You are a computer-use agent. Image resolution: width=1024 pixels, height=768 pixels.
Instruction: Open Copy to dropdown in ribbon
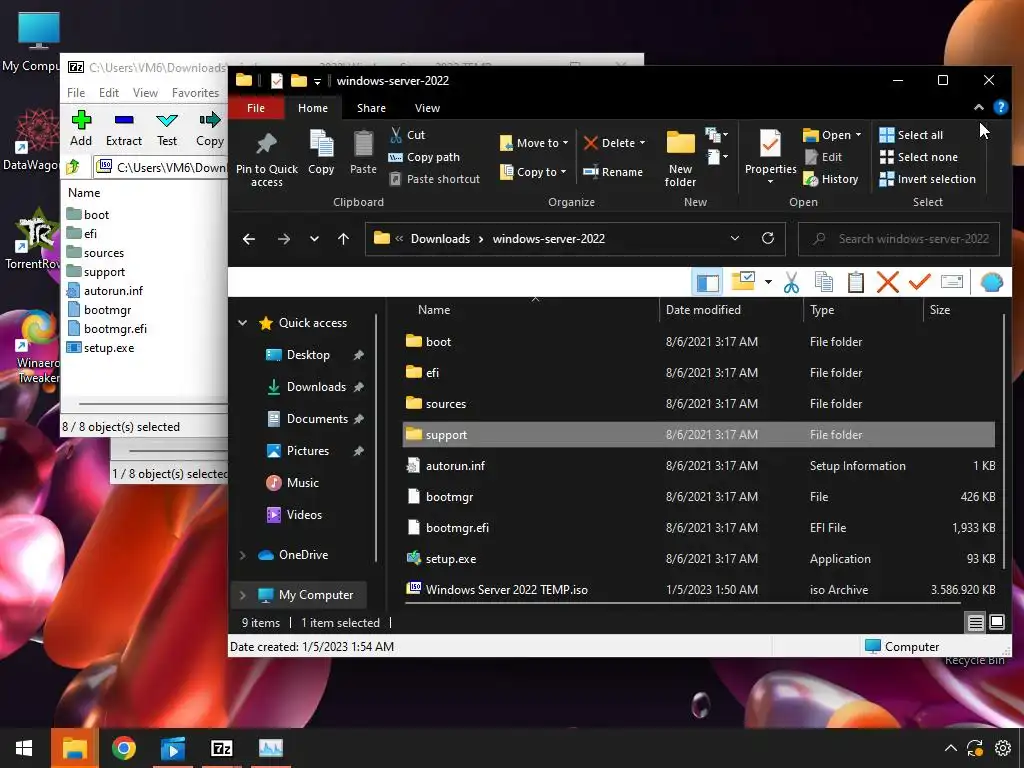pyautogui.click(x=533, y=172)
